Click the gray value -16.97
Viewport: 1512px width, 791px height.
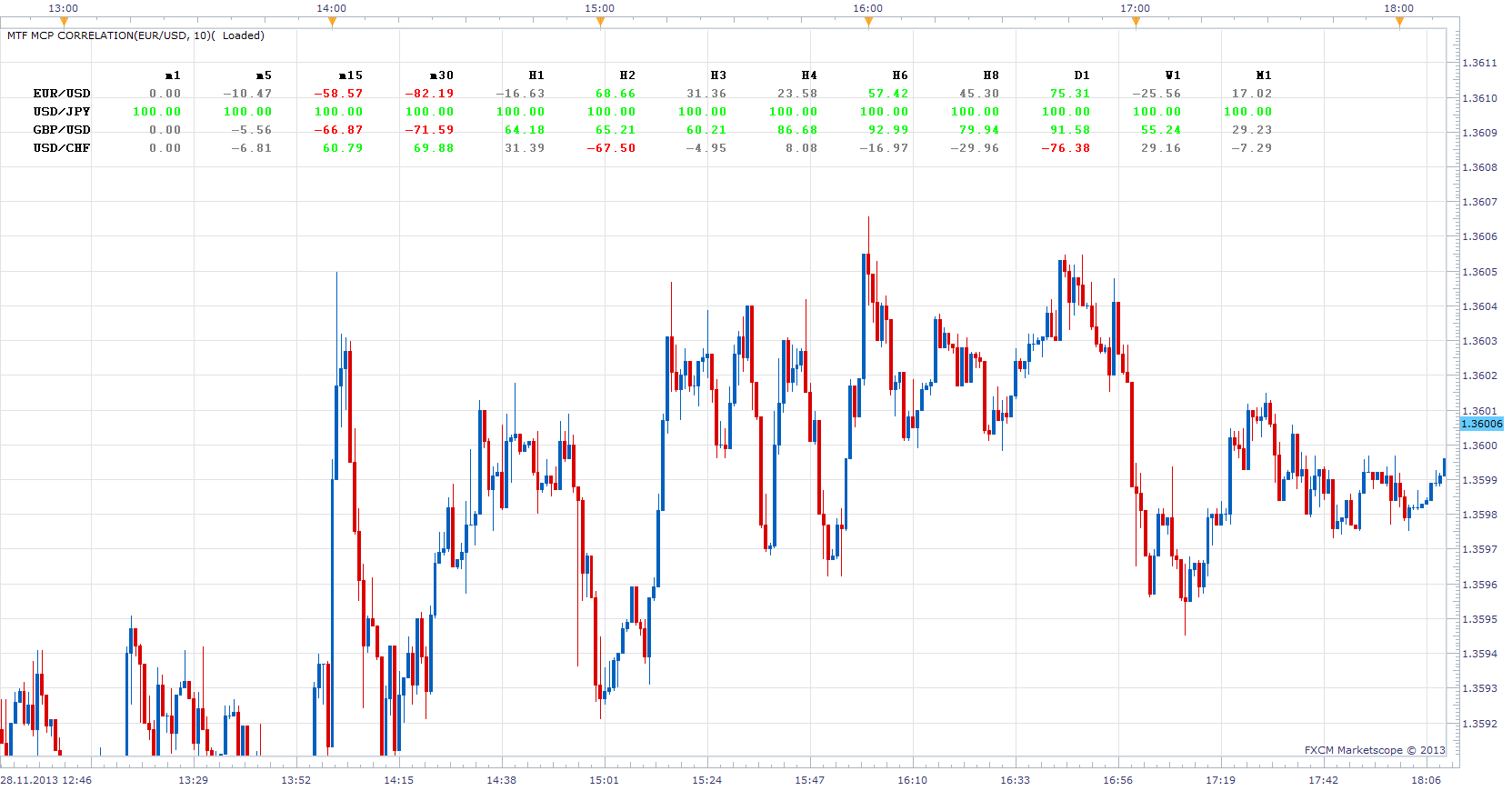[884, 148]
